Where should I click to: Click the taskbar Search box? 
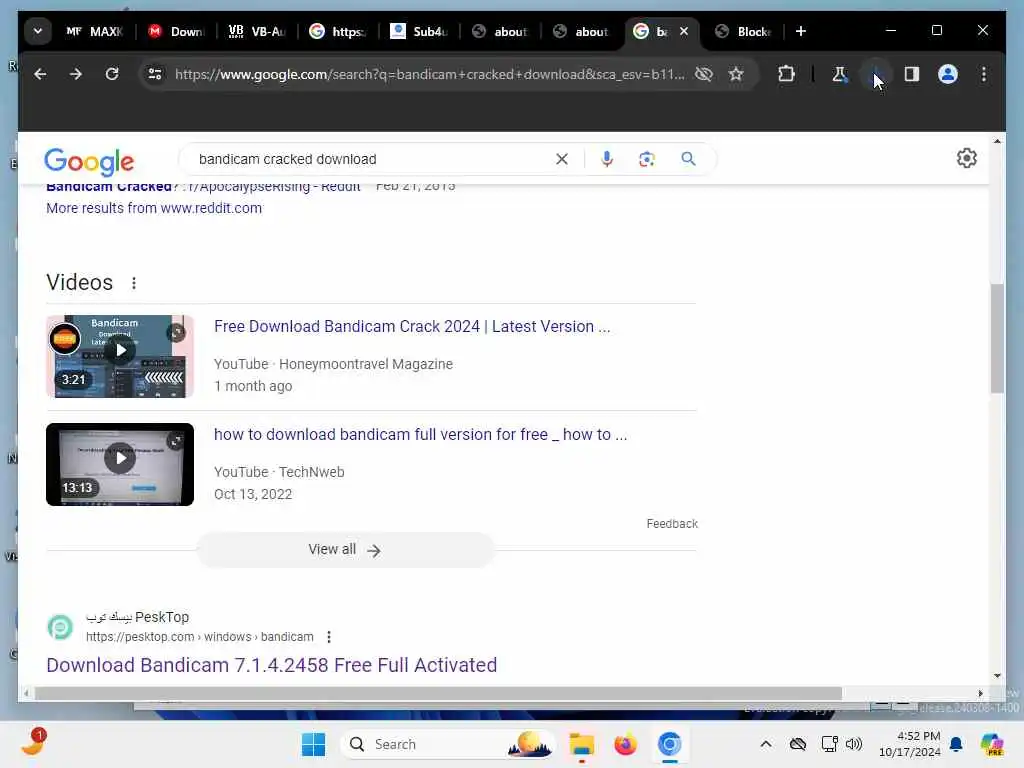tap(448, 744)
